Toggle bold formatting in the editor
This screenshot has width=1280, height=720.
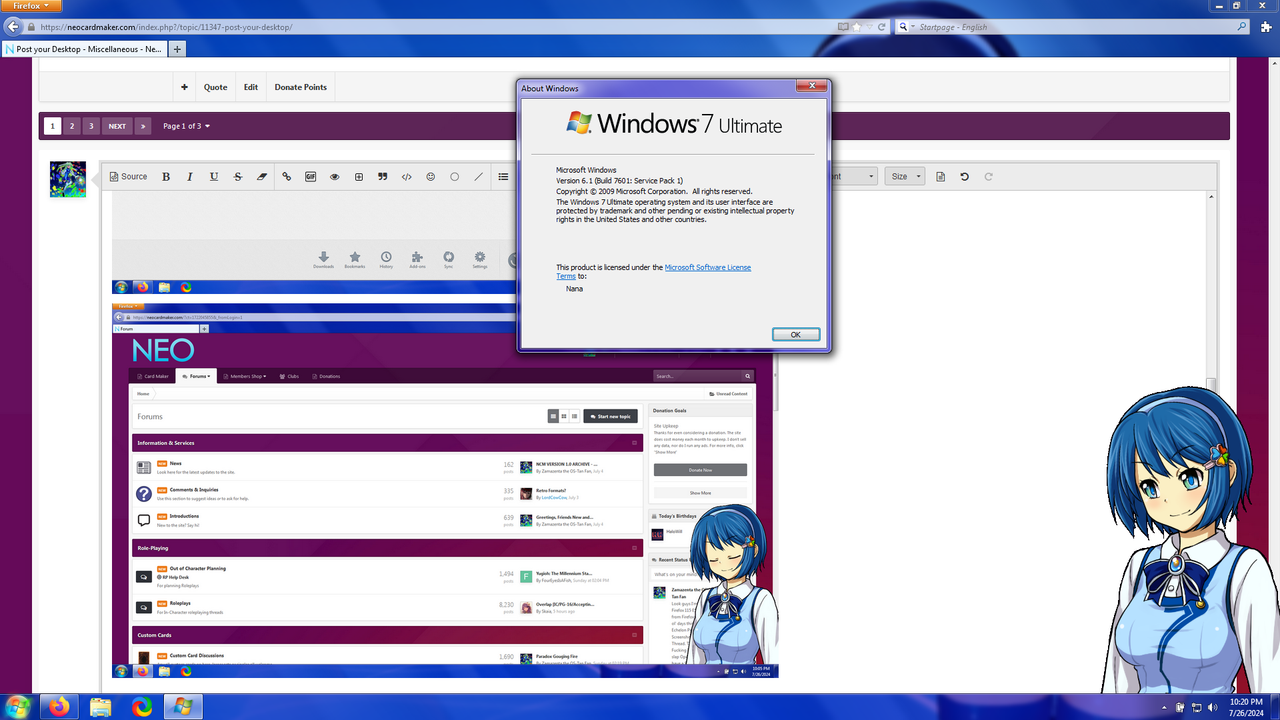coord(166,177)
